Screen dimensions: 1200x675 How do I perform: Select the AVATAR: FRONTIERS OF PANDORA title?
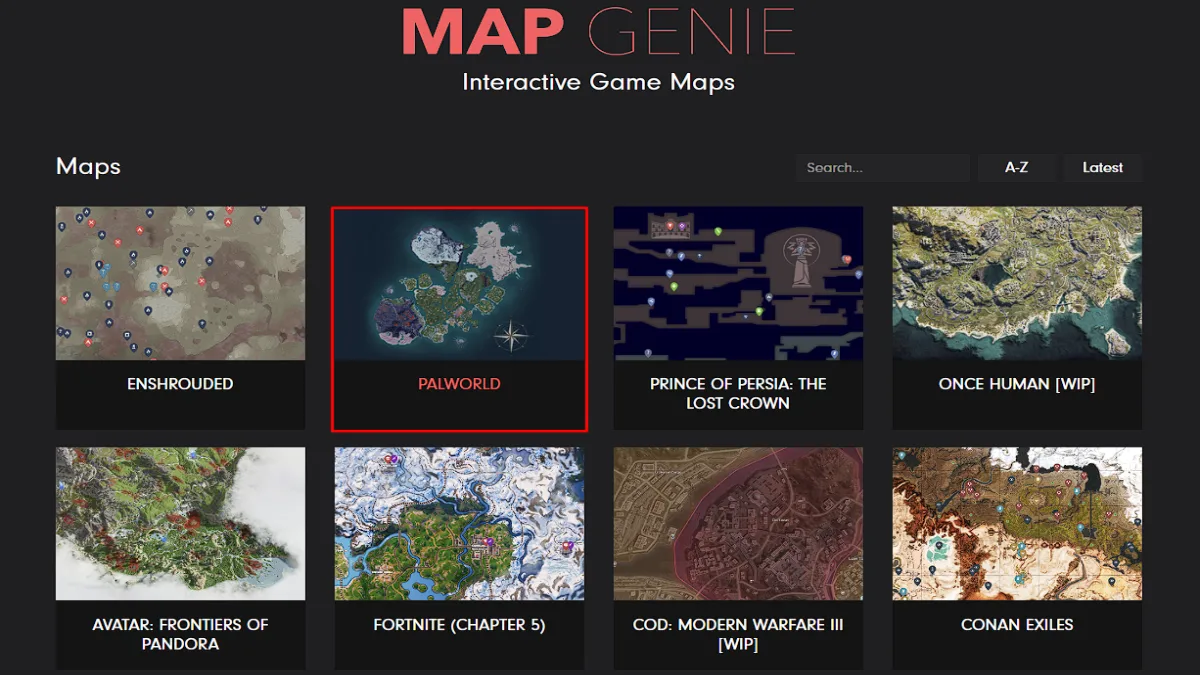(x=180, y=634)
